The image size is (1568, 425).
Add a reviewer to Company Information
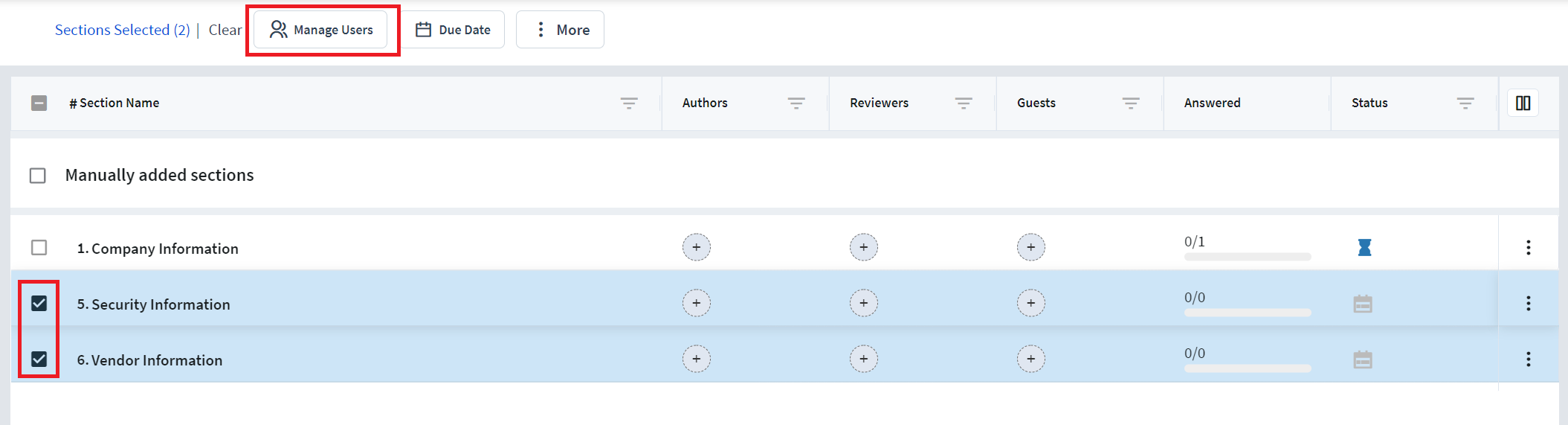click(x=864, y=247)
